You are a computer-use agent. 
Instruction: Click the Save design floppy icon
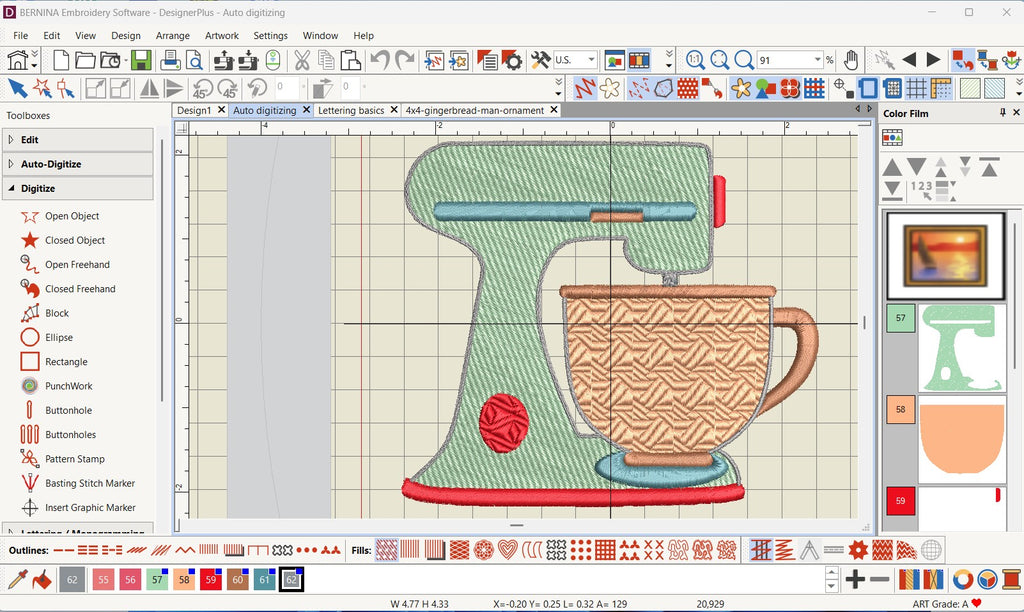coord(140,60)
